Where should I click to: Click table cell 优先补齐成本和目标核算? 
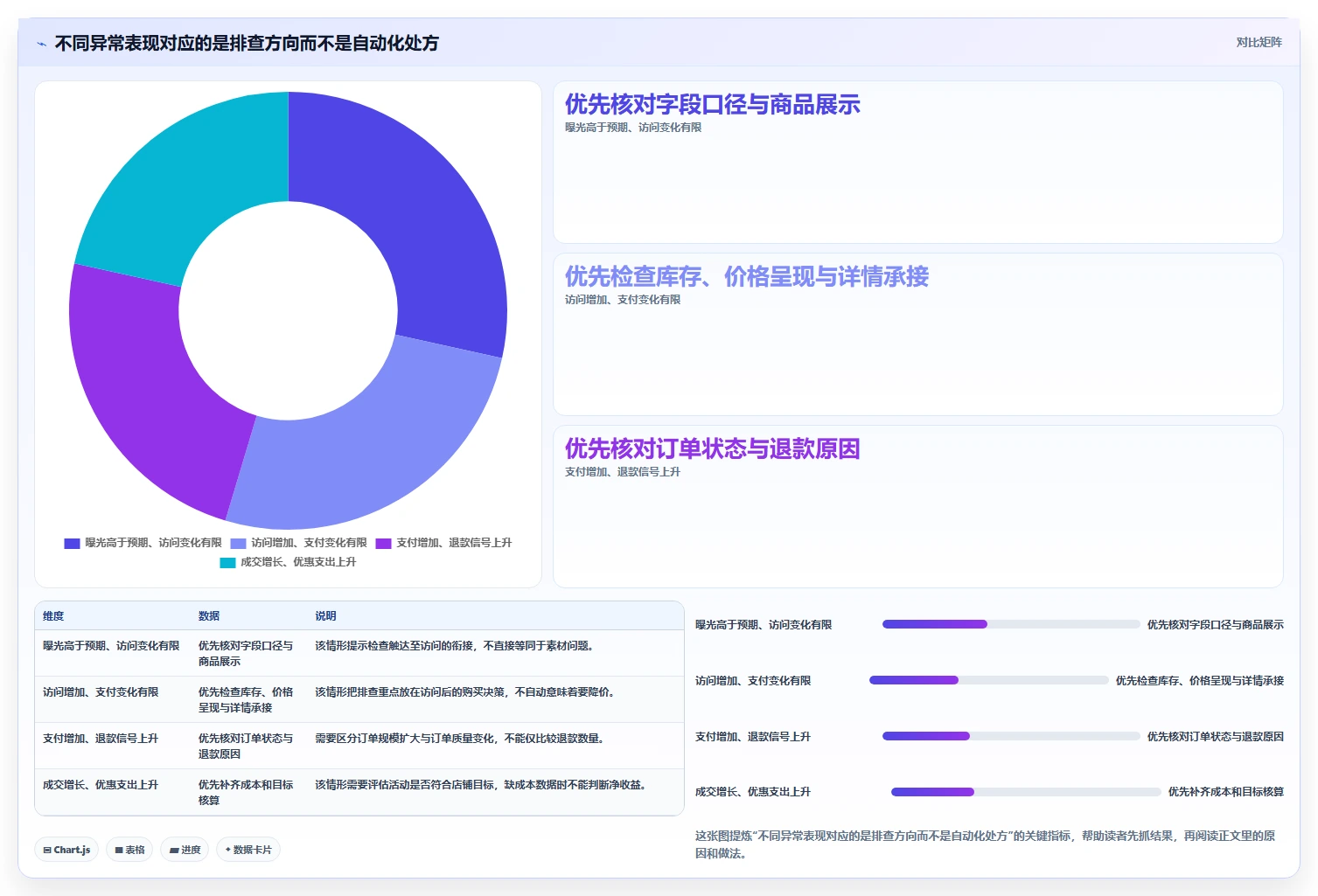246,793
